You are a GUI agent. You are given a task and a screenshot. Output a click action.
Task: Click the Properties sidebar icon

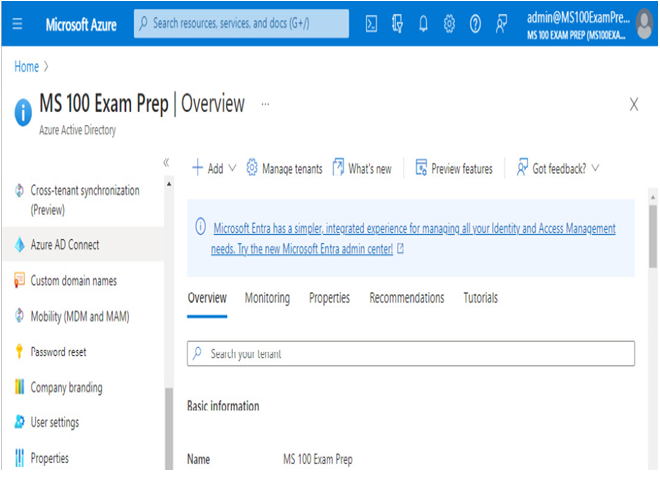point(19,458)
